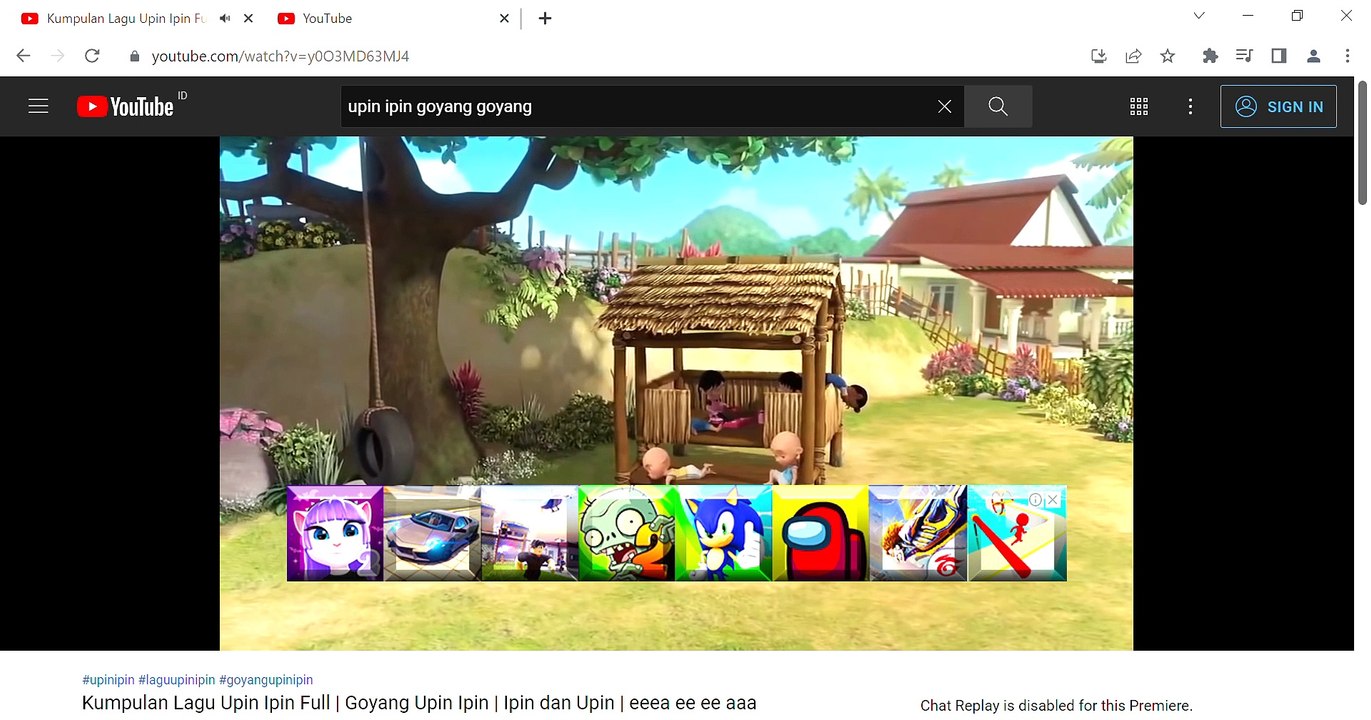The height and width of the screenshot is (720, 1371).
Task: Open the YouTube apps grid
Action: [x=1139, y=106]
